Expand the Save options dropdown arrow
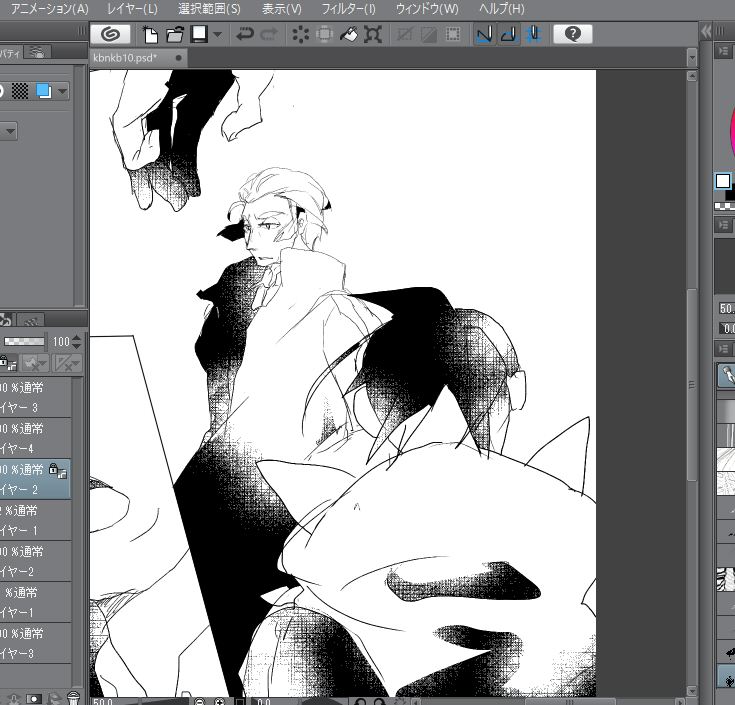735x705 pixels. tap(217, 34)
